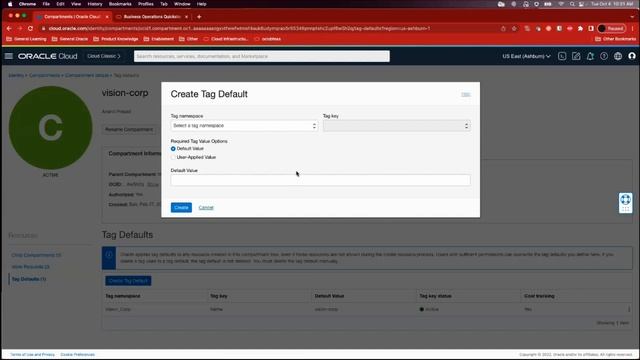This screenshot has height=360, width=640.
Task: Open the row actions menu for Name tag default
Action: coord(629,309)
